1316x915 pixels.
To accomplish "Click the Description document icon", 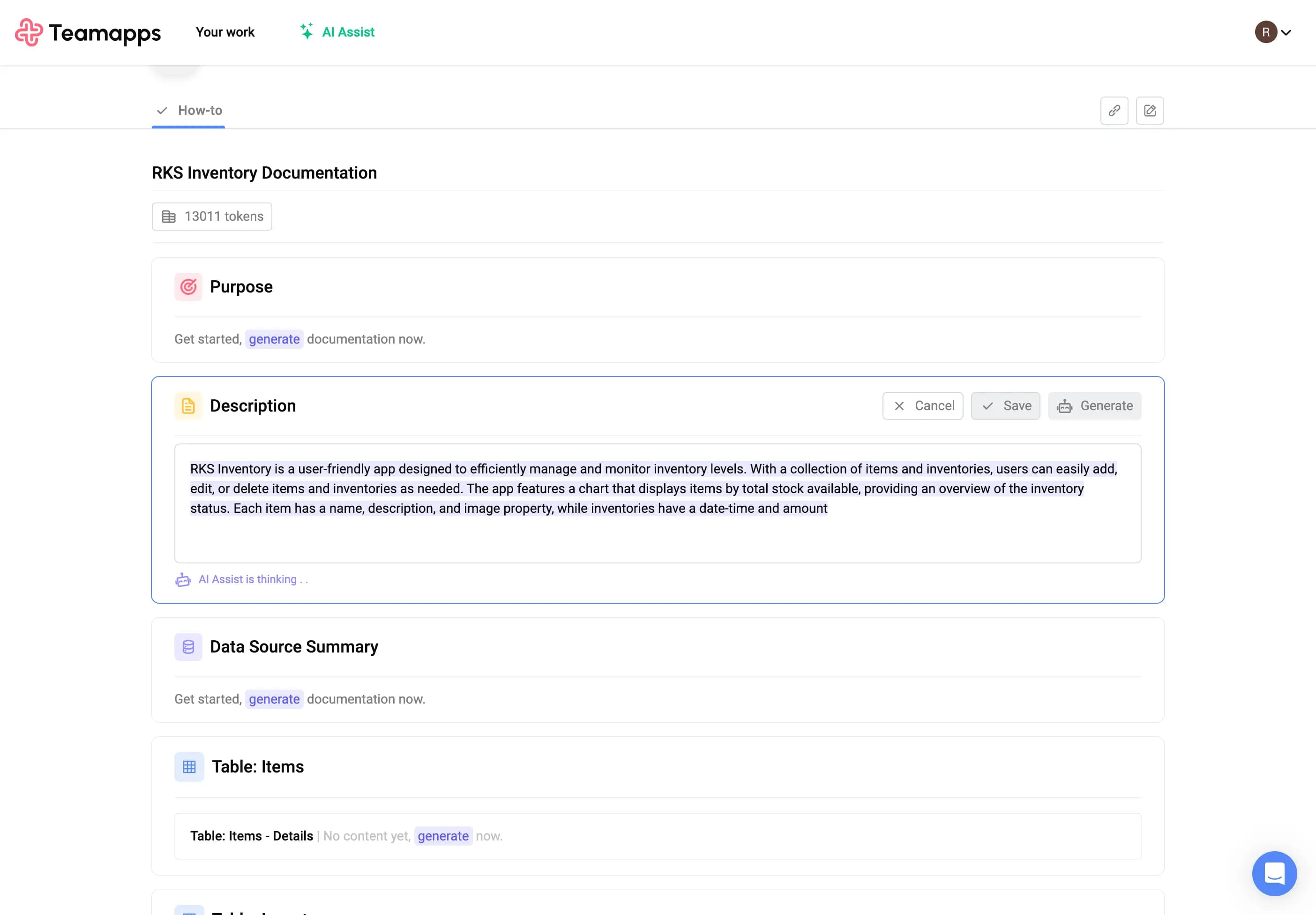I will pos(188,406).
